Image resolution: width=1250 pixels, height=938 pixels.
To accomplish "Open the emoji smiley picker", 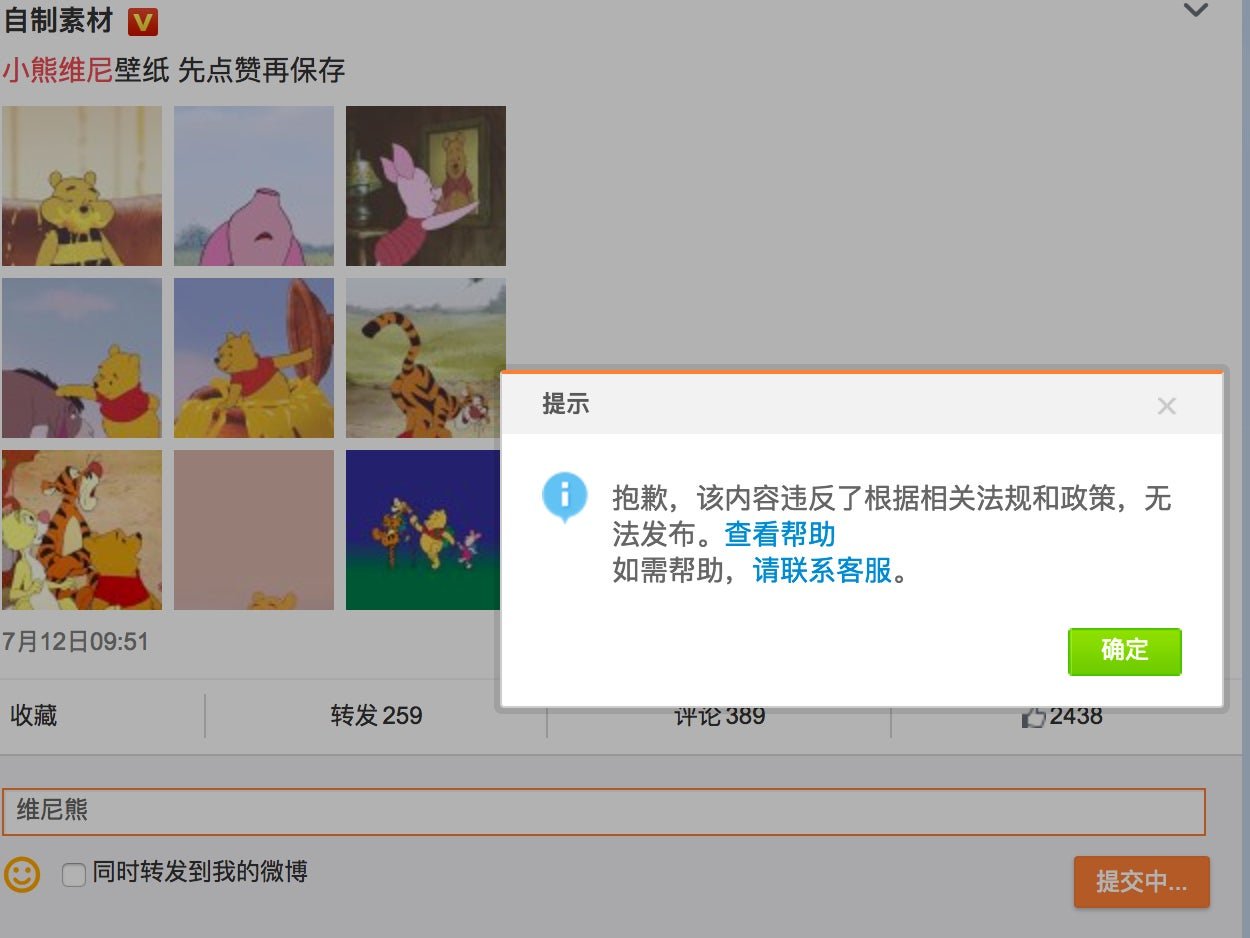I will click(22, 874).
